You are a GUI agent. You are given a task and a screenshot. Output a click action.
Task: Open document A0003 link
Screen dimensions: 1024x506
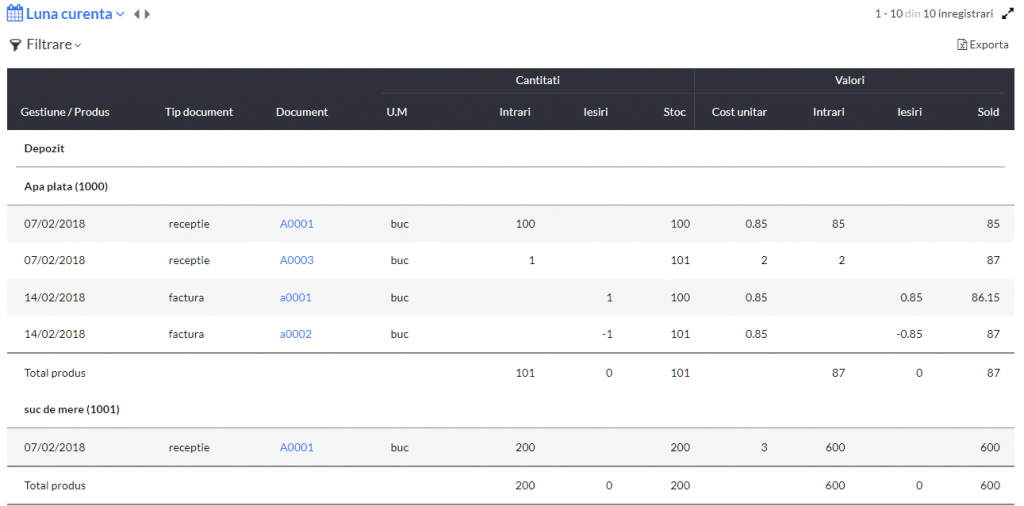[296, 261]
